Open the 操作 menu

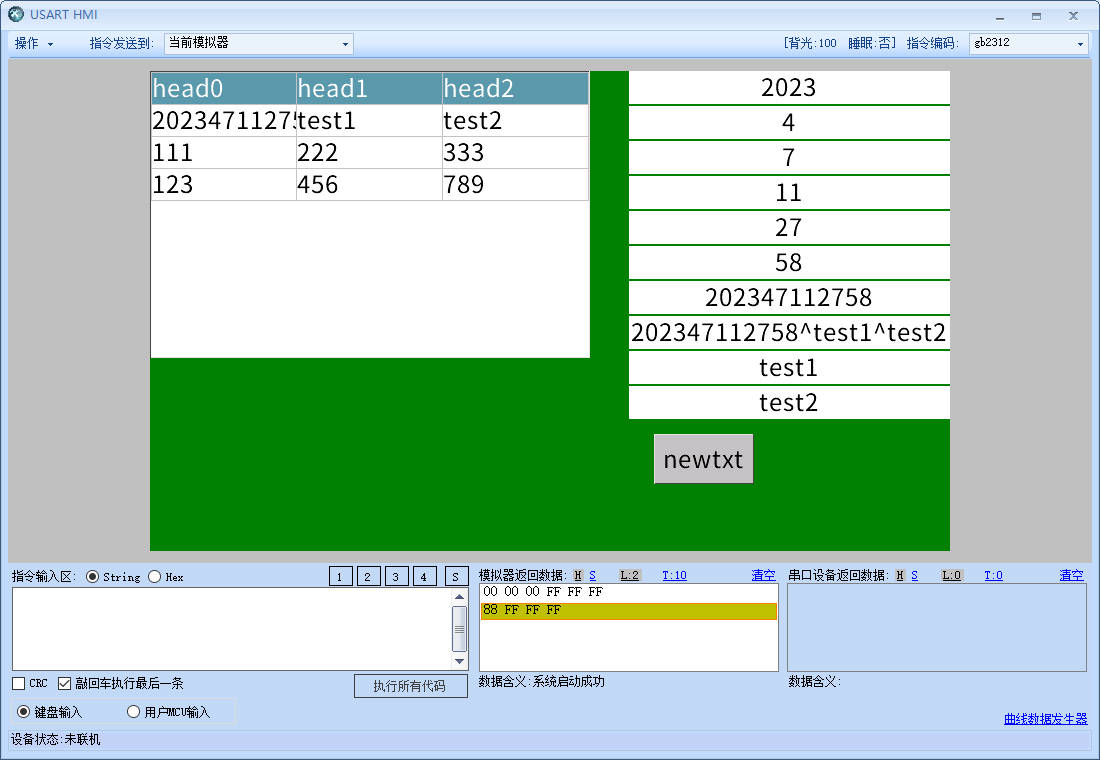click(x=34, y=44)
